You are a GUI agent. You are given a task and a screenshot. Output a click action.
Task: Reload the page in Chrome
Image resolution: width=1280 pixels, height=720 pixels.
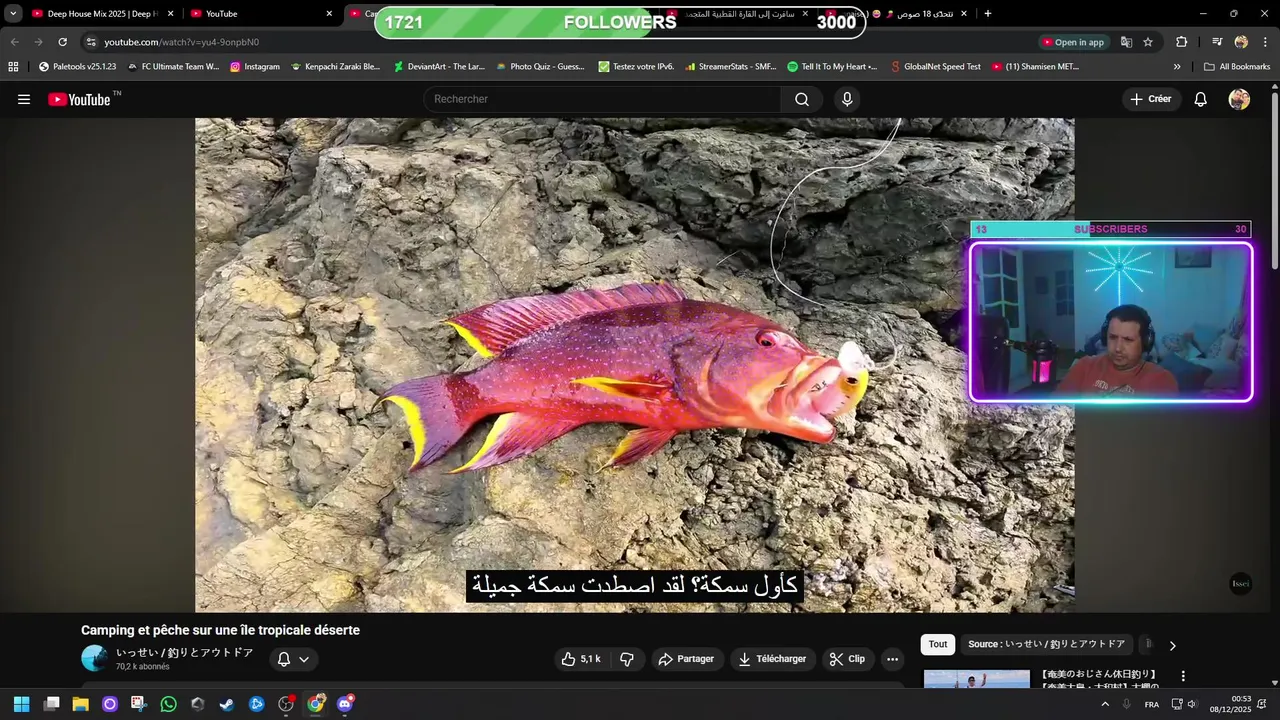pyautogui.click(x=62, y=42)
